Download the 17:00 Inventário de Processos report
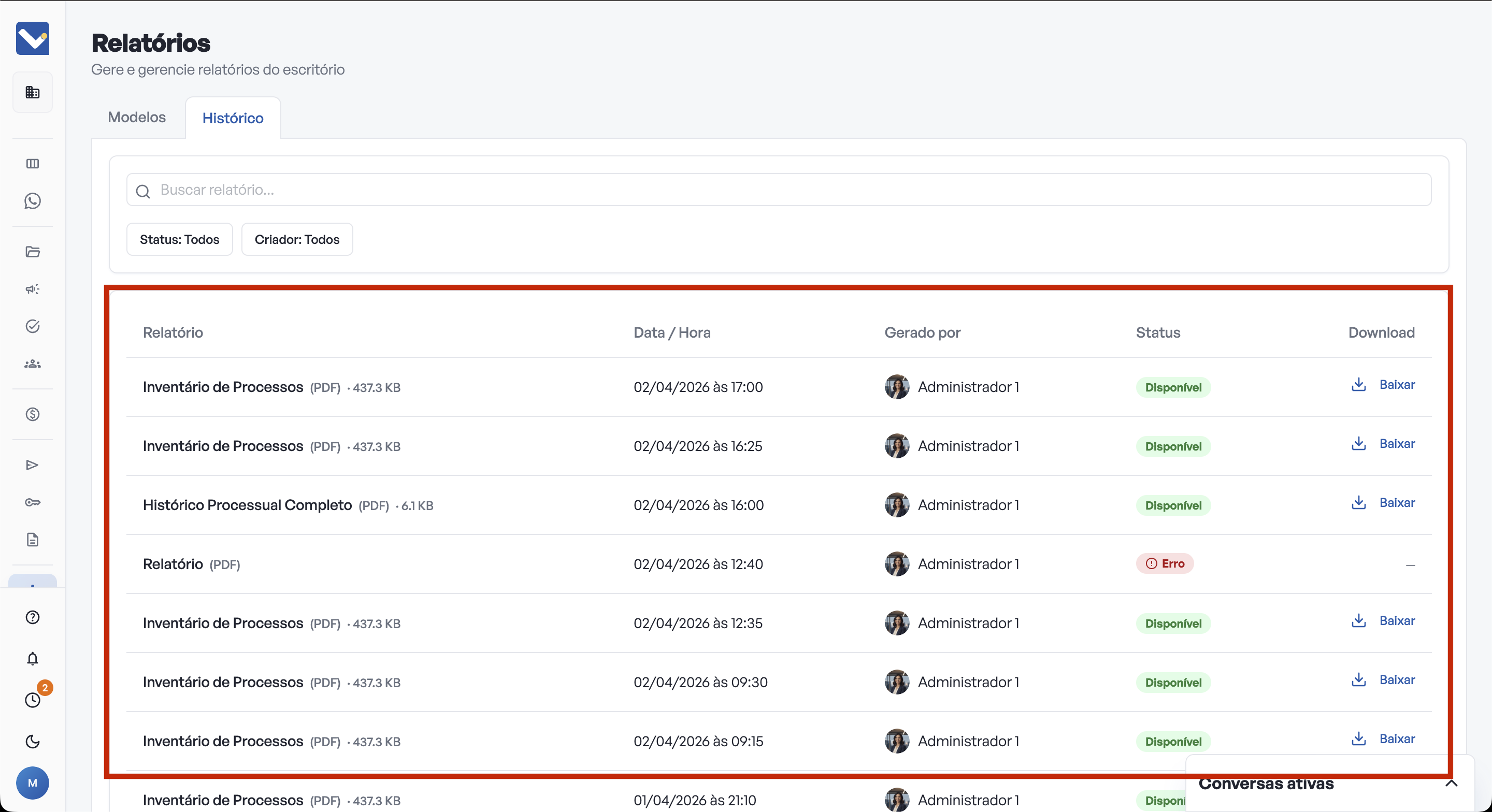 pyautogui.click(x=1383, y=385)
